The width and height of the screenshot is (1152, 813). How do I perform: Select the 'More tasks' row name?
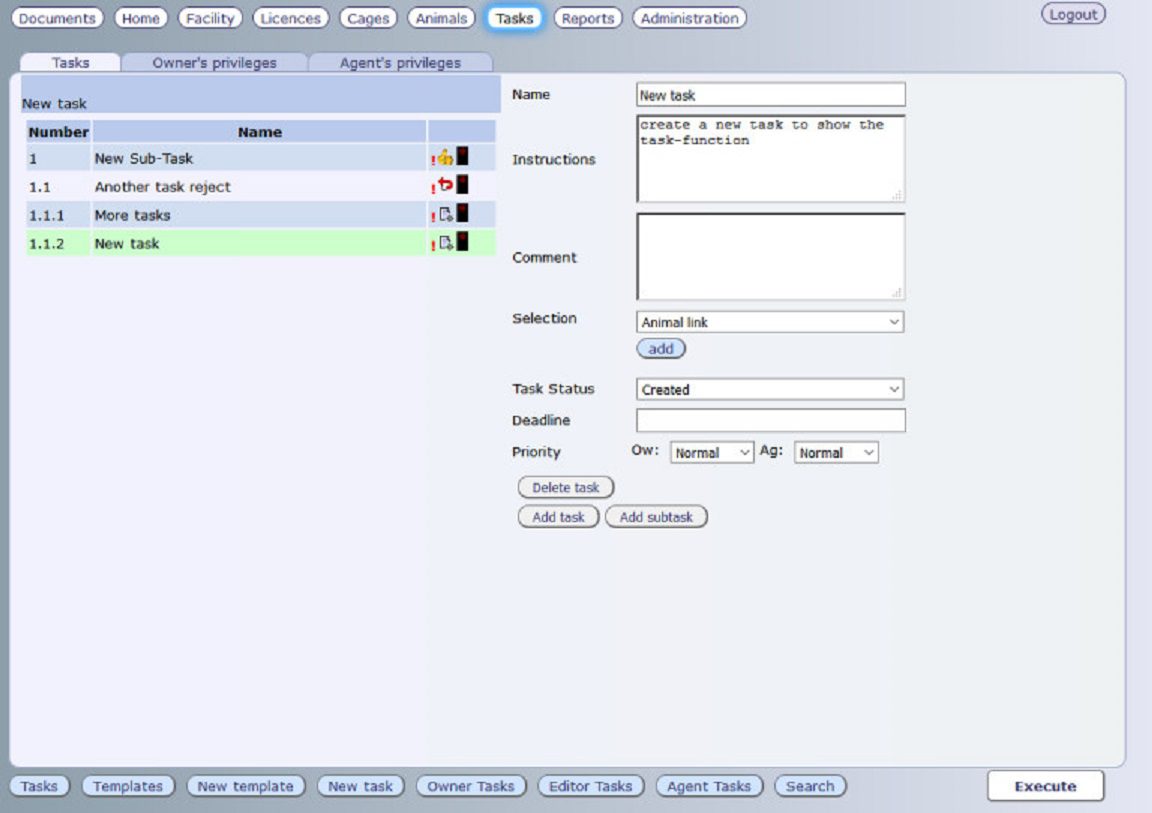coord(132,215)
